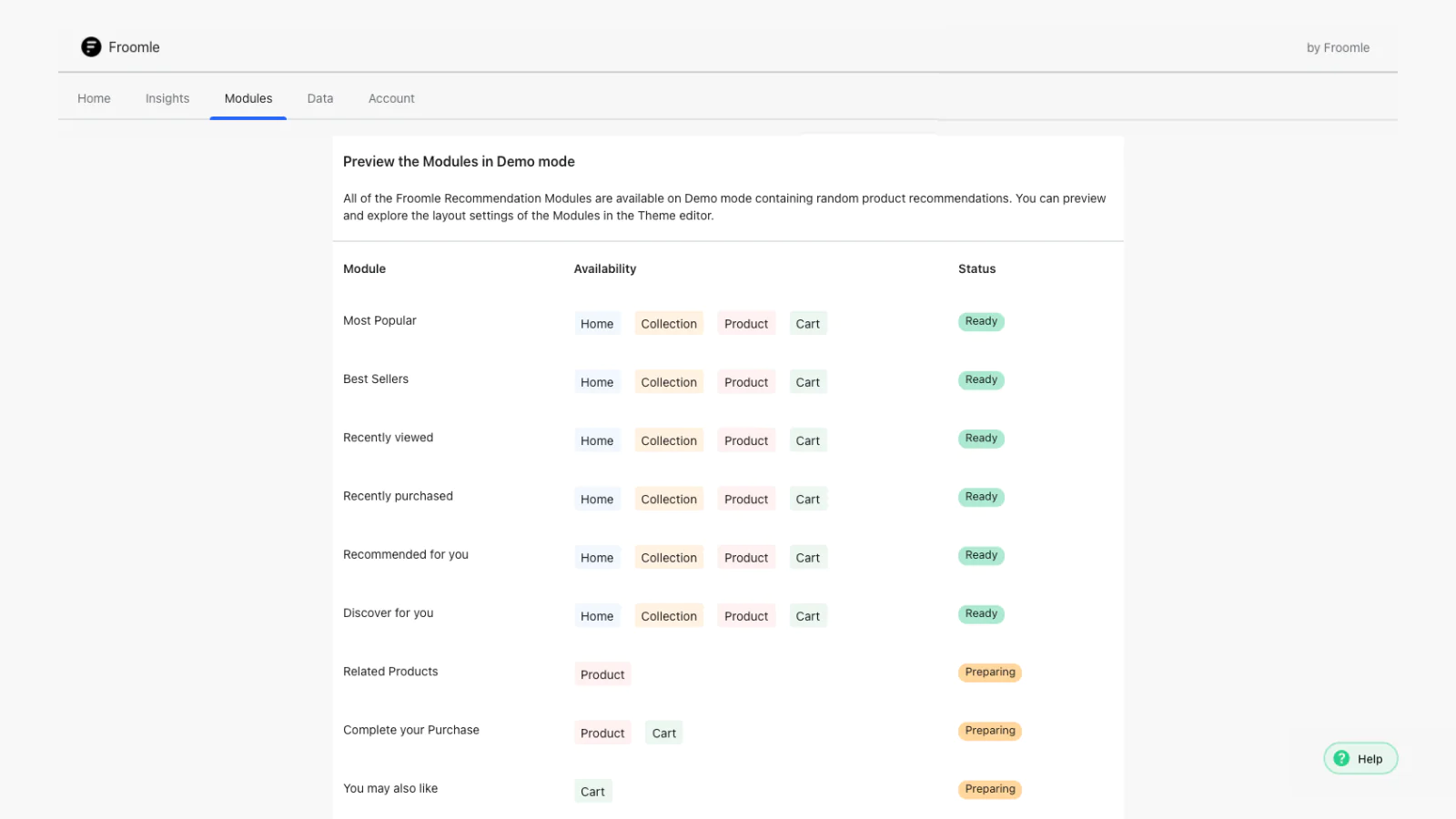Click the 'by Froomle' link
Screen dimensions: 1456x819
(1338, 47)
